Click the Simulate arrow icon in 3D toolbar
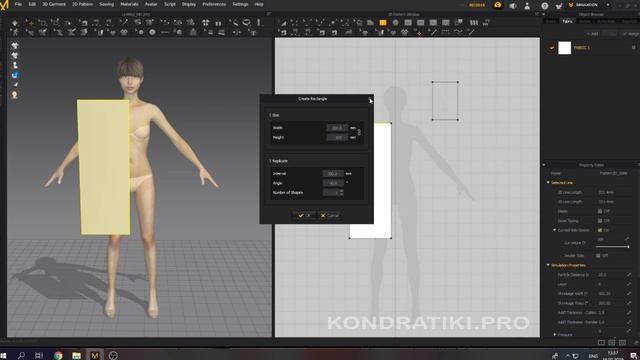 tap(15, 23)
